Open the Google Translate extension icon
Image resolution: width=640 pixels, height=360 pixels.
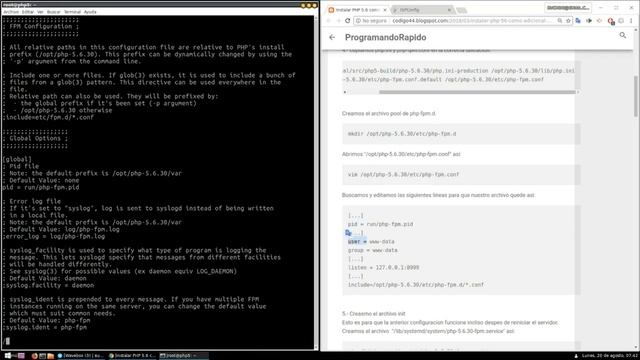pos(578,20)
